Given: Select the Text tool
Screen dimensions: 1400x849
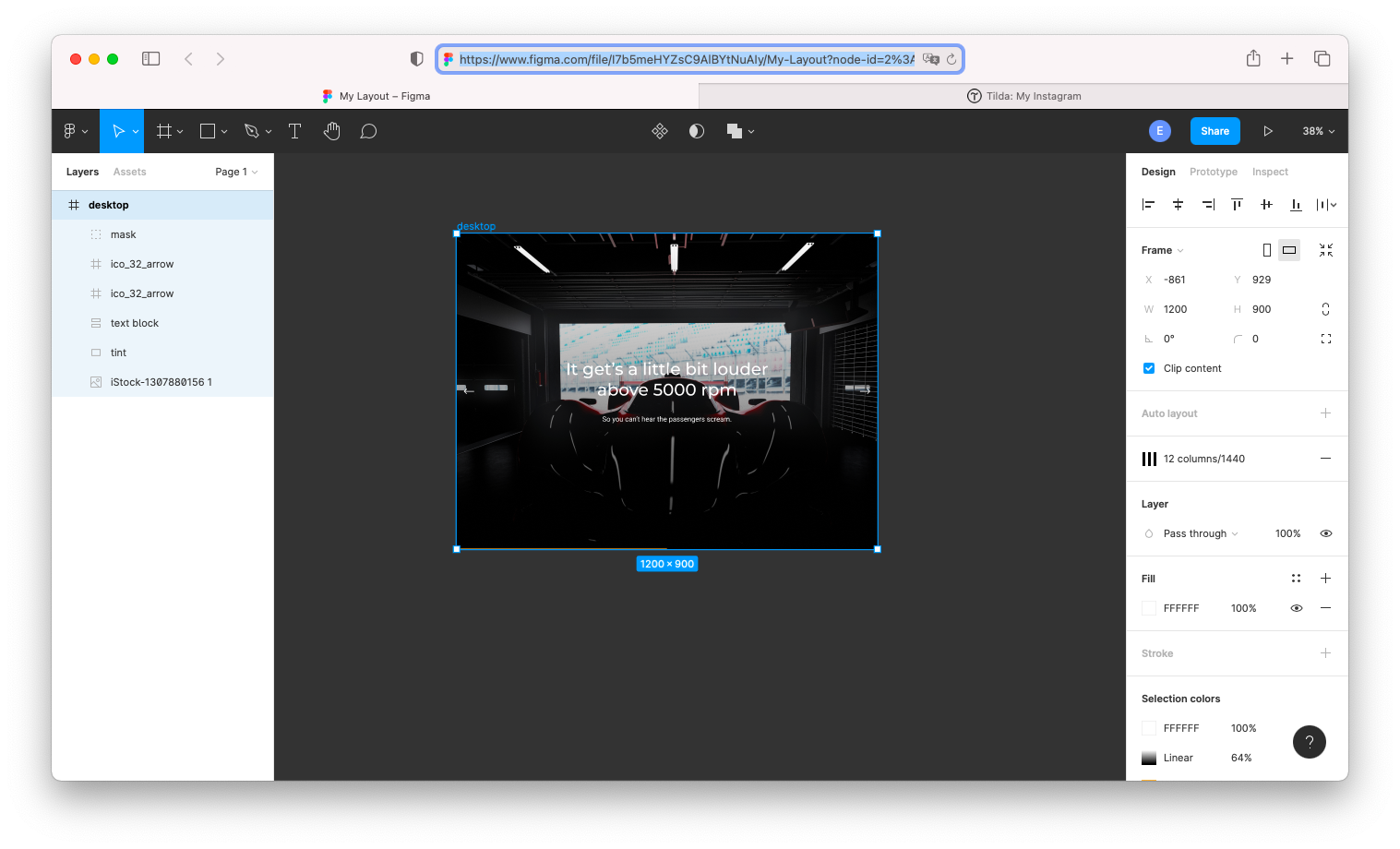Looking at the screenshot, I should [294, 130].
